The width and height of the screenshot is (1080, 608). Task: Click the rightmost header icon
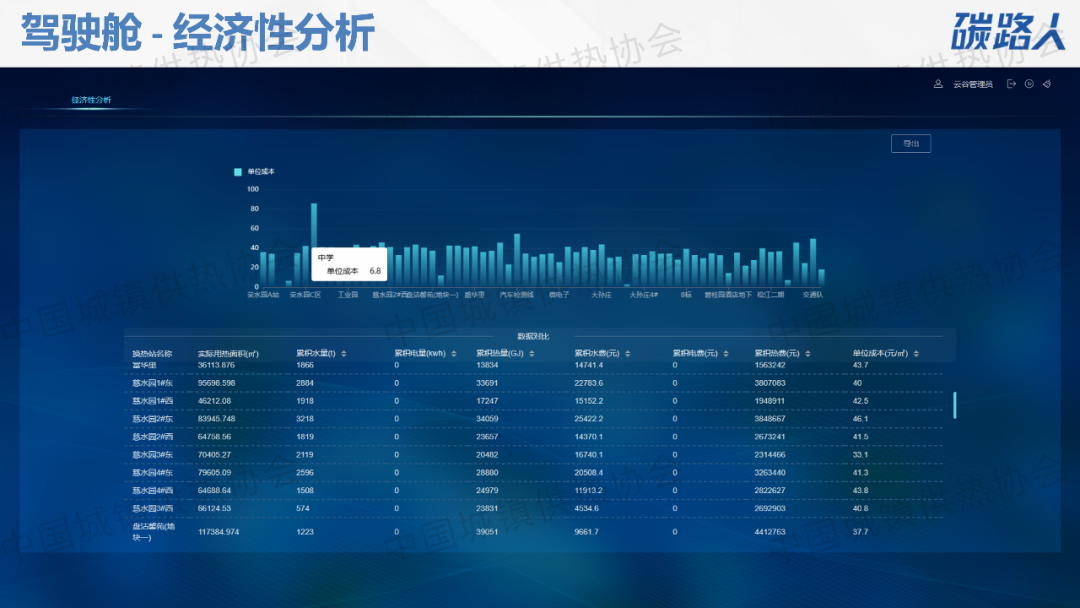tap(1046, 84)
